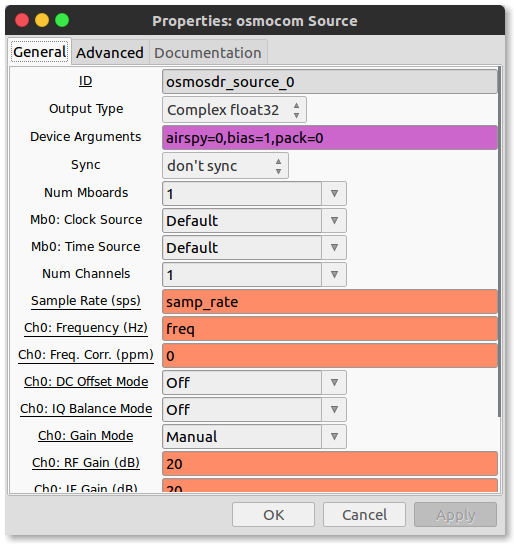
Task: Click the ID field osmosdr_source_0
Action: tap(329, 82)
